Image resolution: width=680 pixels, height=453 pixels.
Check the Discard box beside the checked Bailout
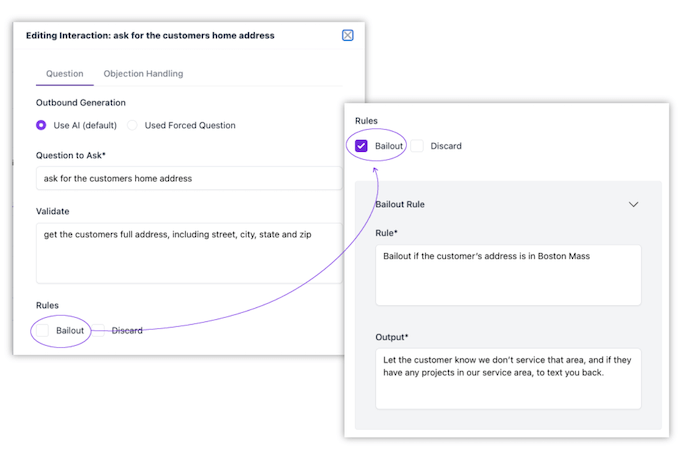tap(418, 146)
